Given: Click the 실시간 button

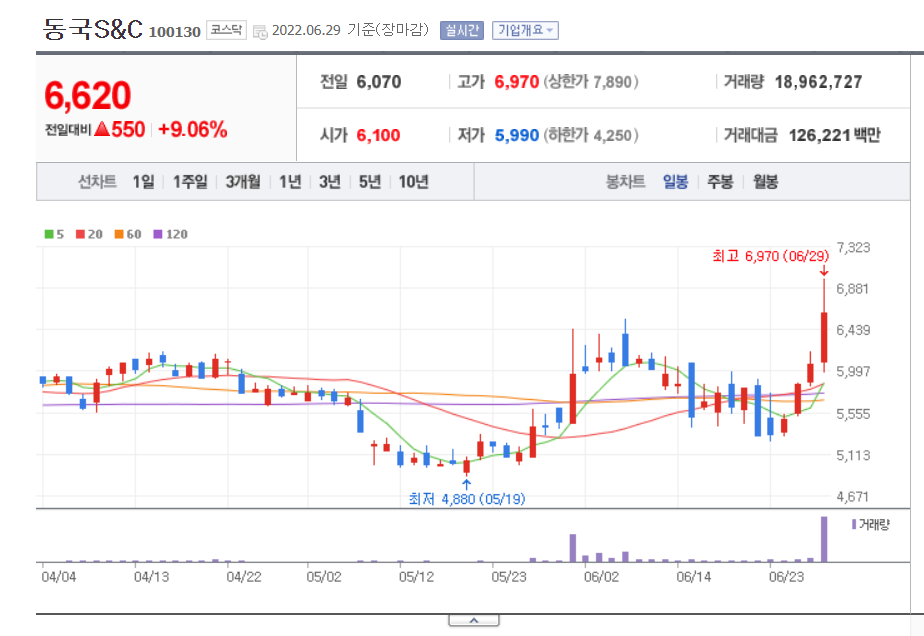Looking at the screenshot, I should [x=462, y=31].
